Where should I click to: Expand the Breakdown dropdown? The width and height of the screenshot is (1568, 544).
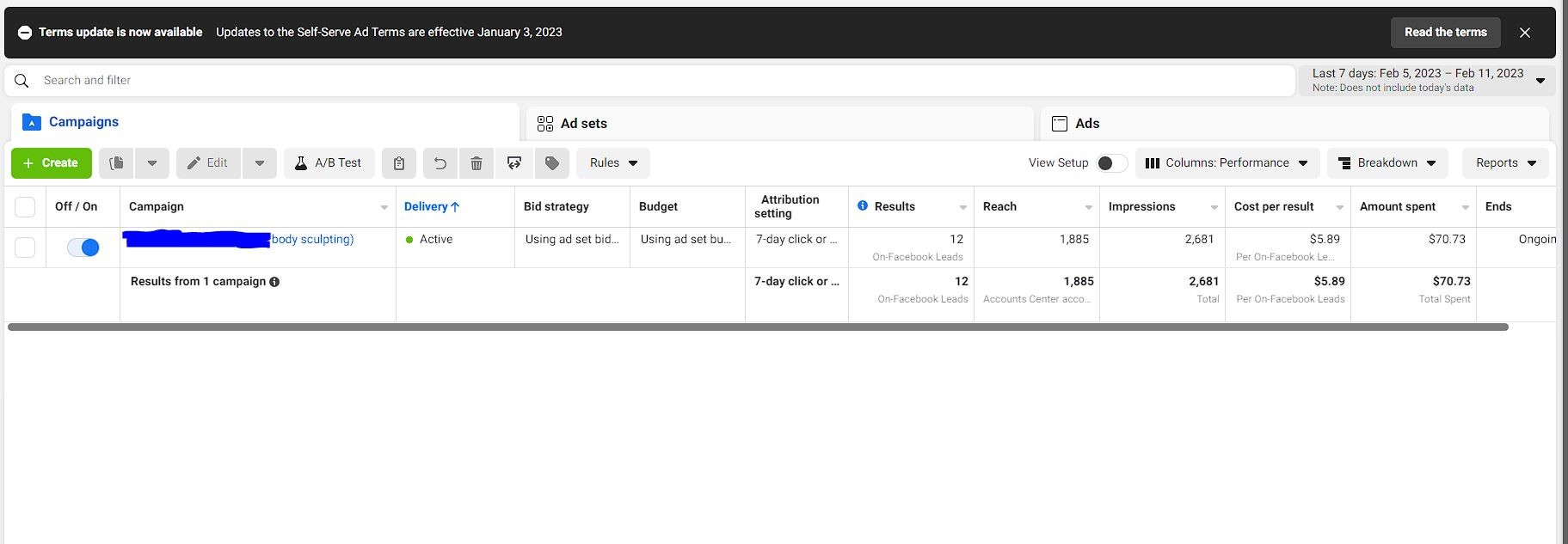[x=1387, y=163]
